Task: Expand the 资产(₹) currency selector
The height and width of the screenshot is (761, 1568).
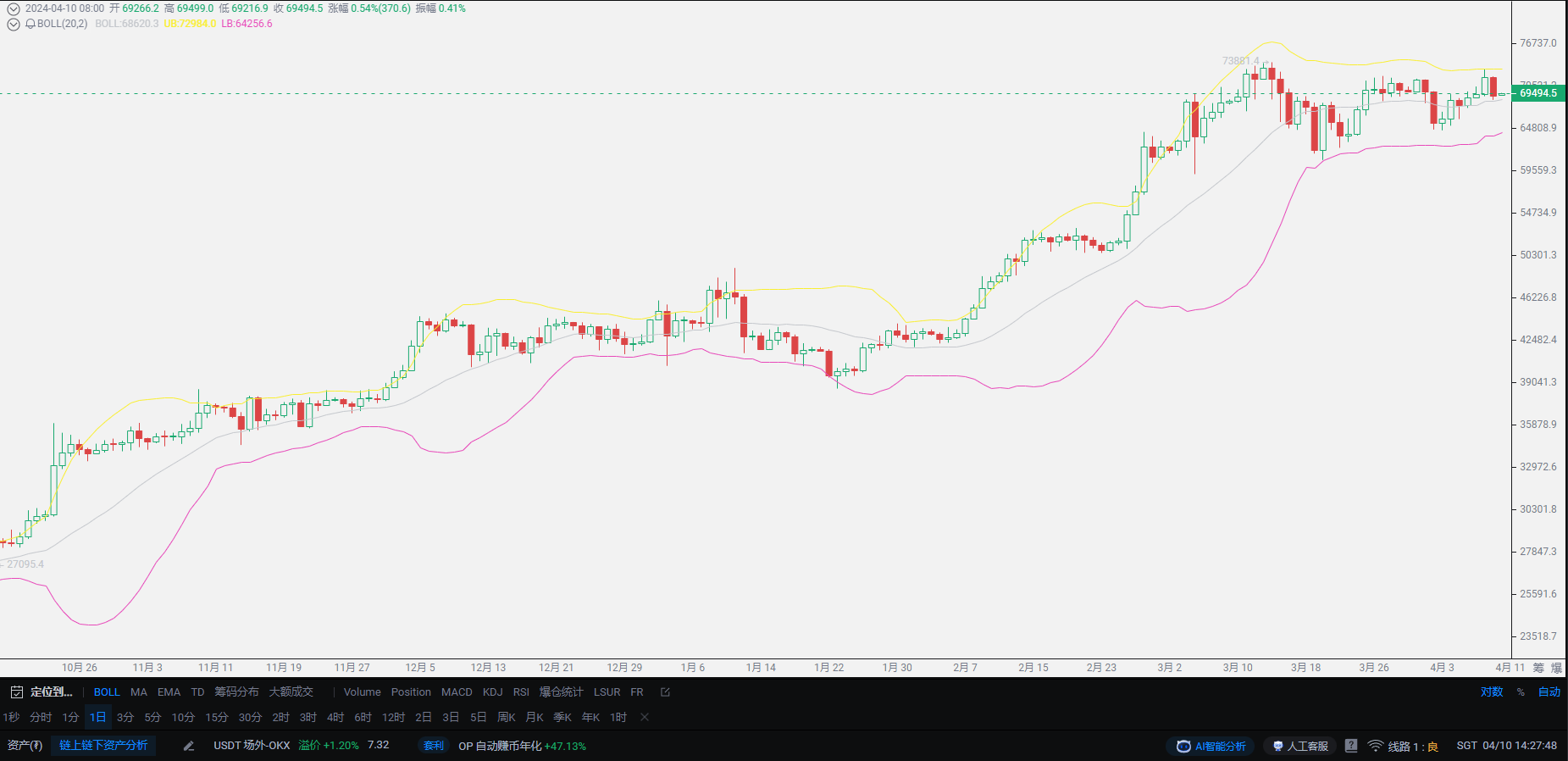Action: 25,746
